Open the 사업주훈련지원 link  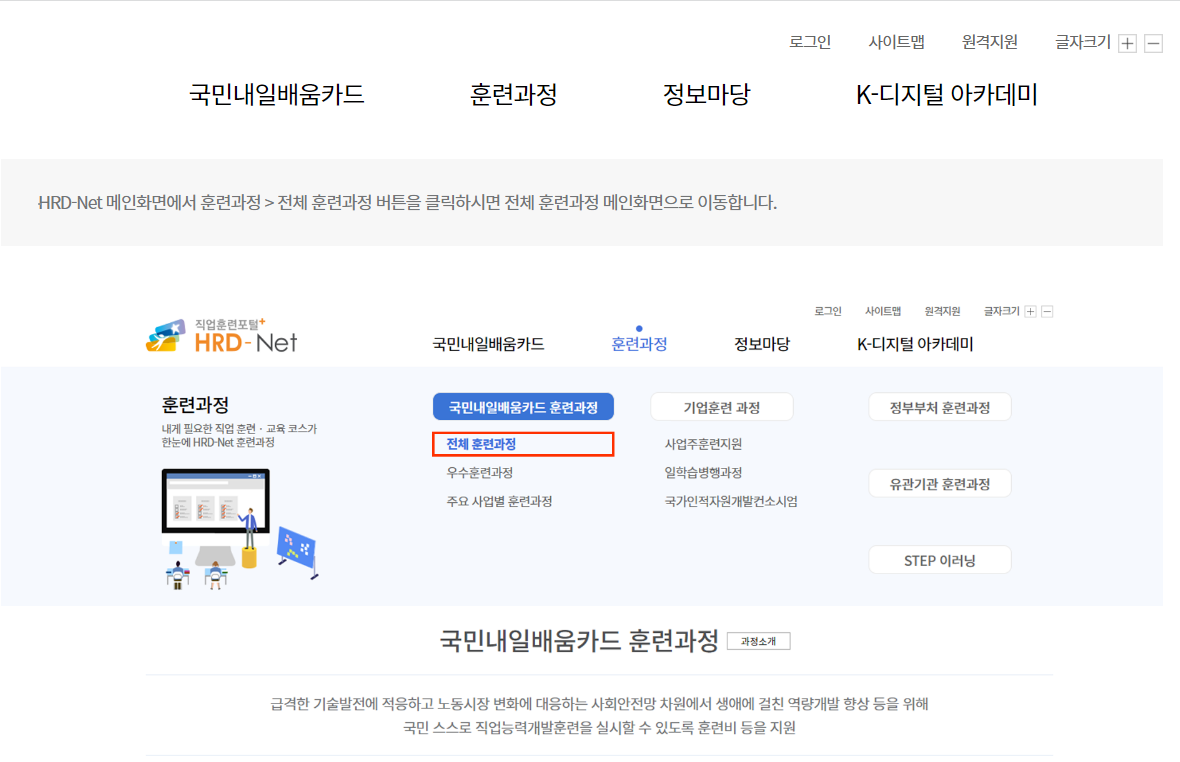coord(701,443)
